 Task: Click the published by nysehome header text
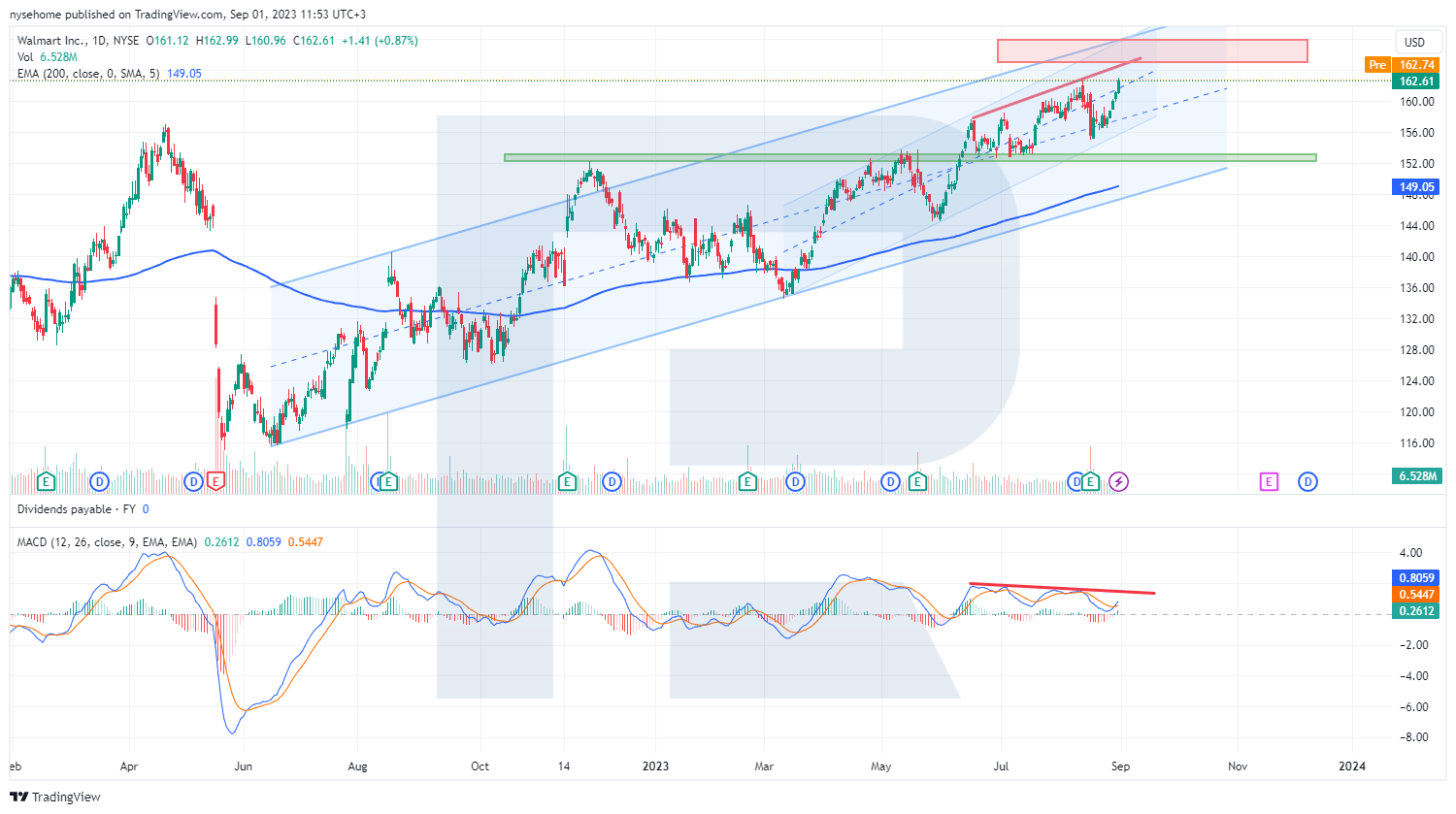click(x=188, y=15)
